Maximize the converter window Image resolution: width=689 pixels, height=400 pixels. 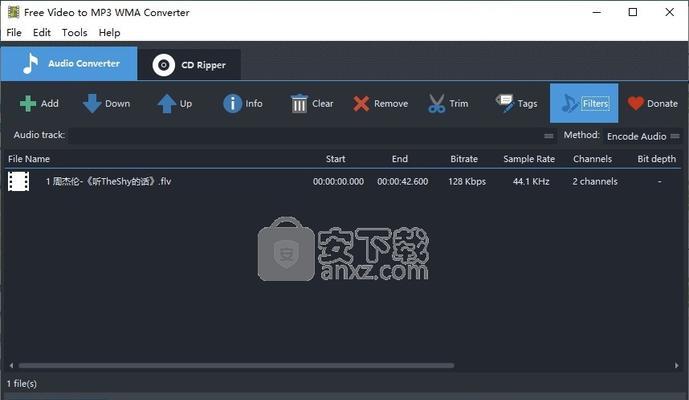click(633, 12)
